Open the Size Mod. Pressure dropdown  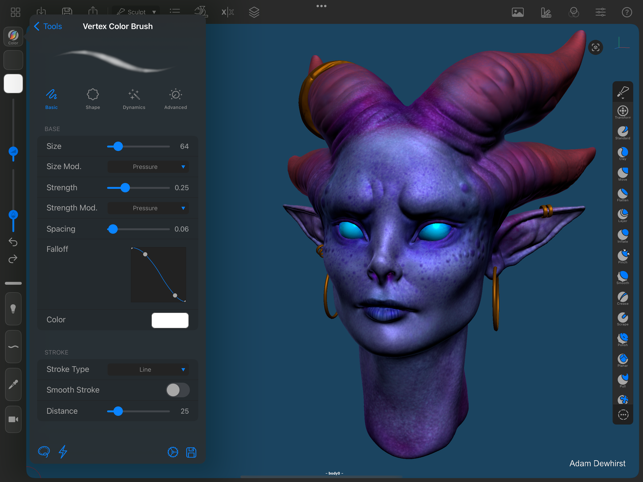tap(148, 167)
